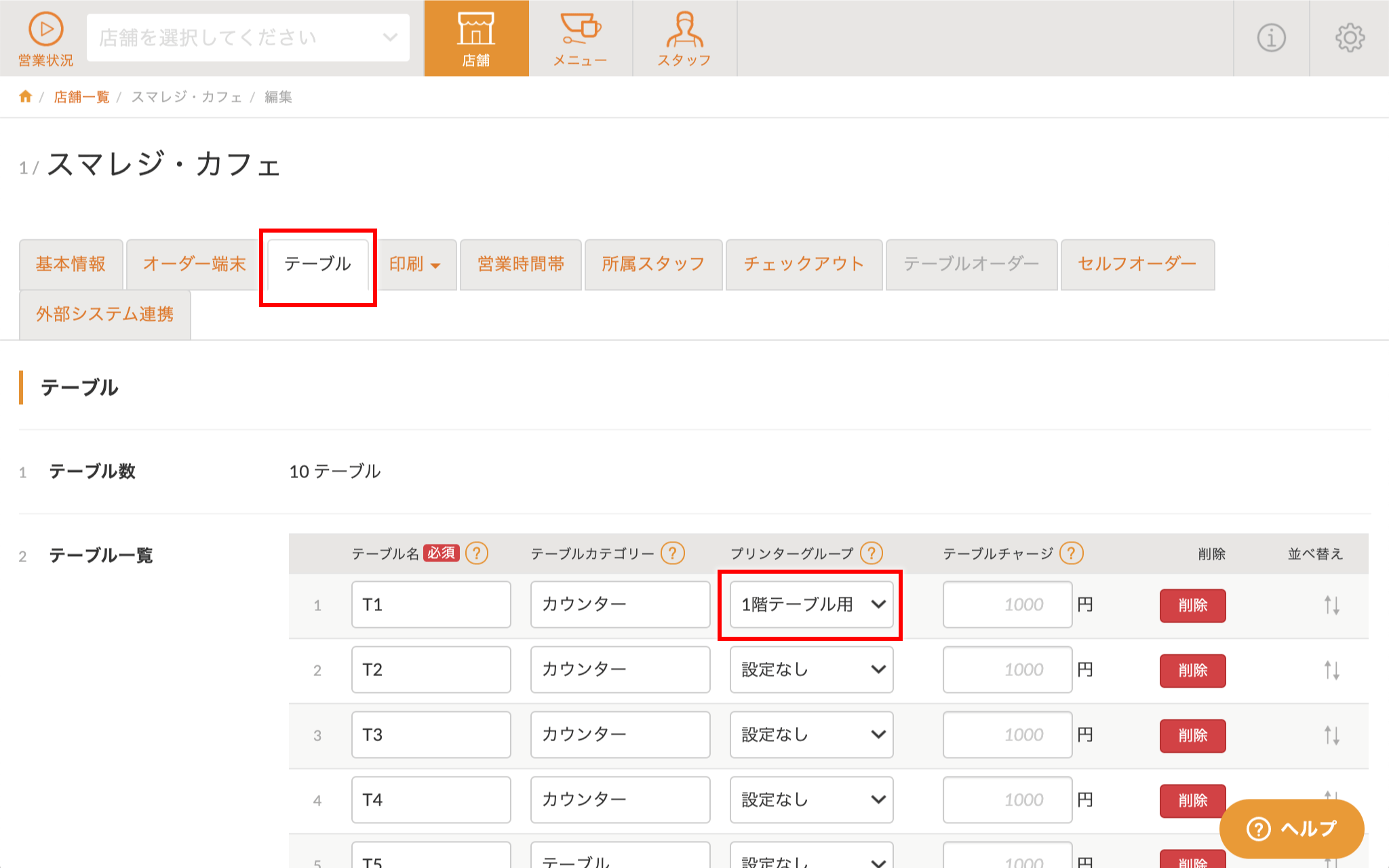Viewport: 1389px width, 868px height.
Task: Open the スタッフ person icon
Action: pyautogui.click(x=684, y=29)
